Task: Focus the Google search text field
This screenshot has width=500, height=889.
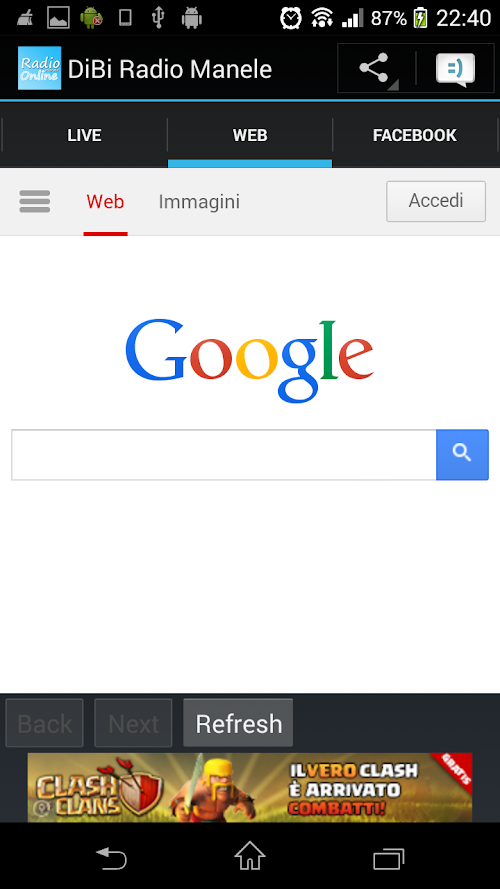Action: click(224, 455)
